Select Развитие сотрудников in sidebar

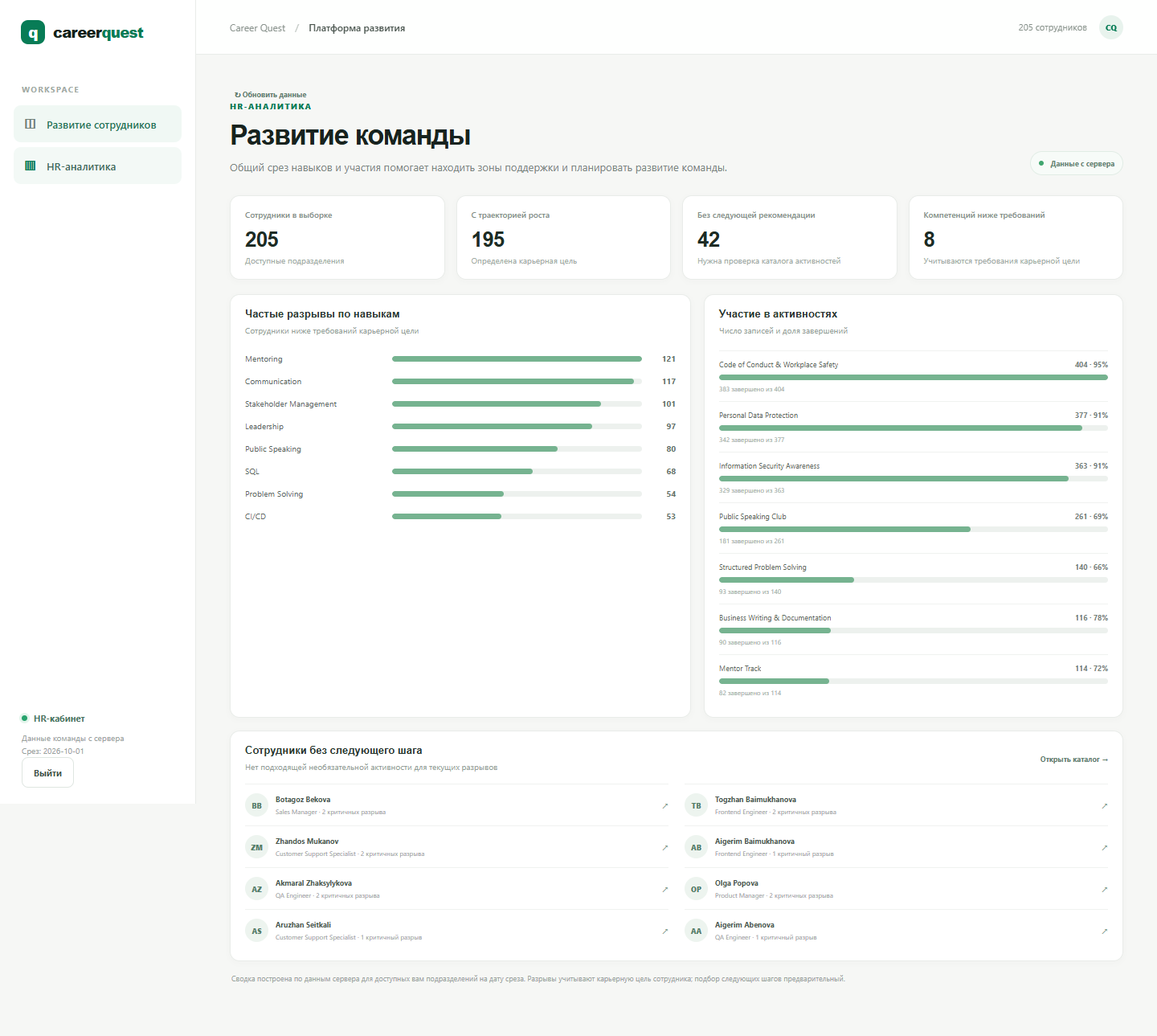[x=97, y=125]
